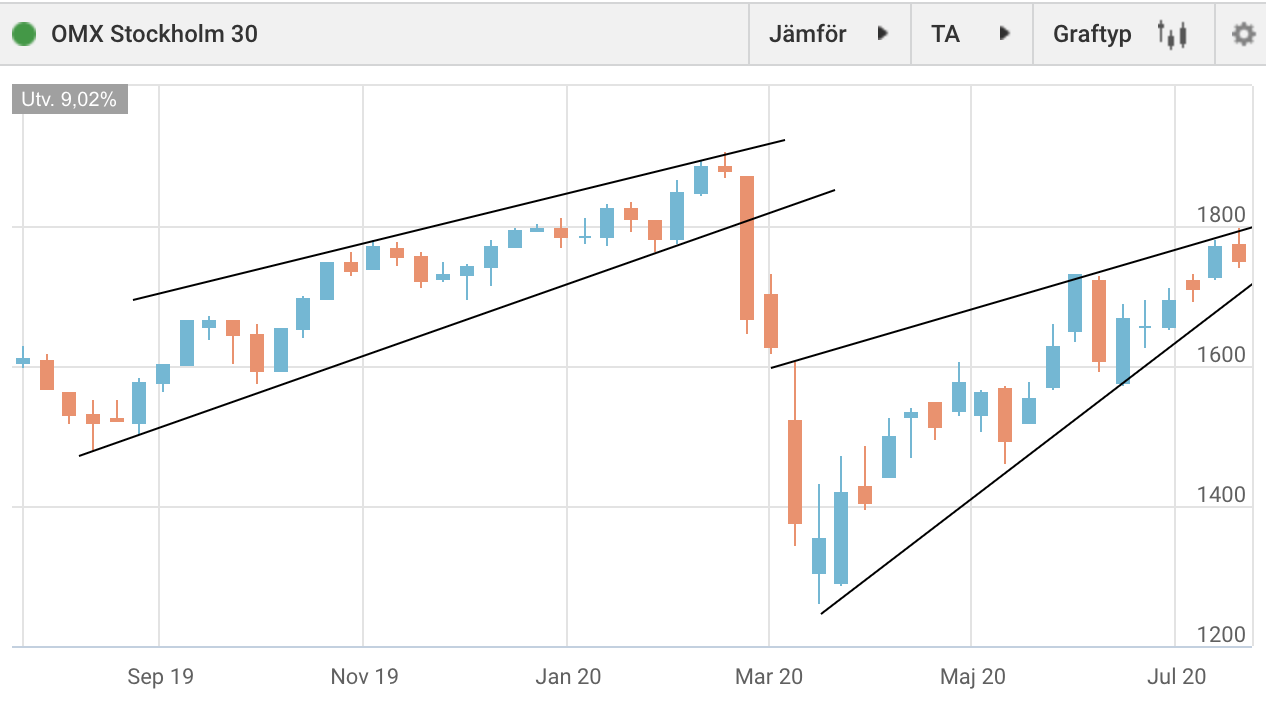
Task: Open the Graftyp dropdown label
Action: click(1092, 34)
